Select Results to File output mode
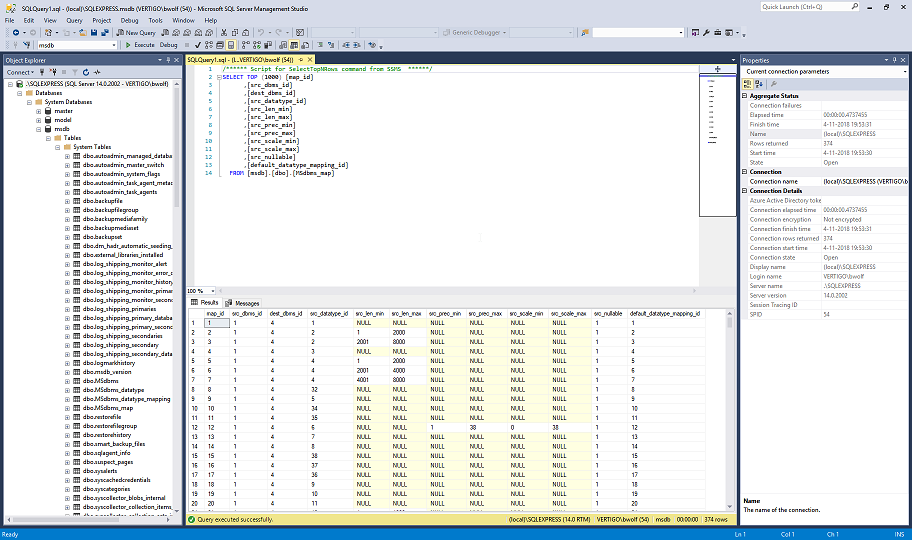 coord(305,45)
